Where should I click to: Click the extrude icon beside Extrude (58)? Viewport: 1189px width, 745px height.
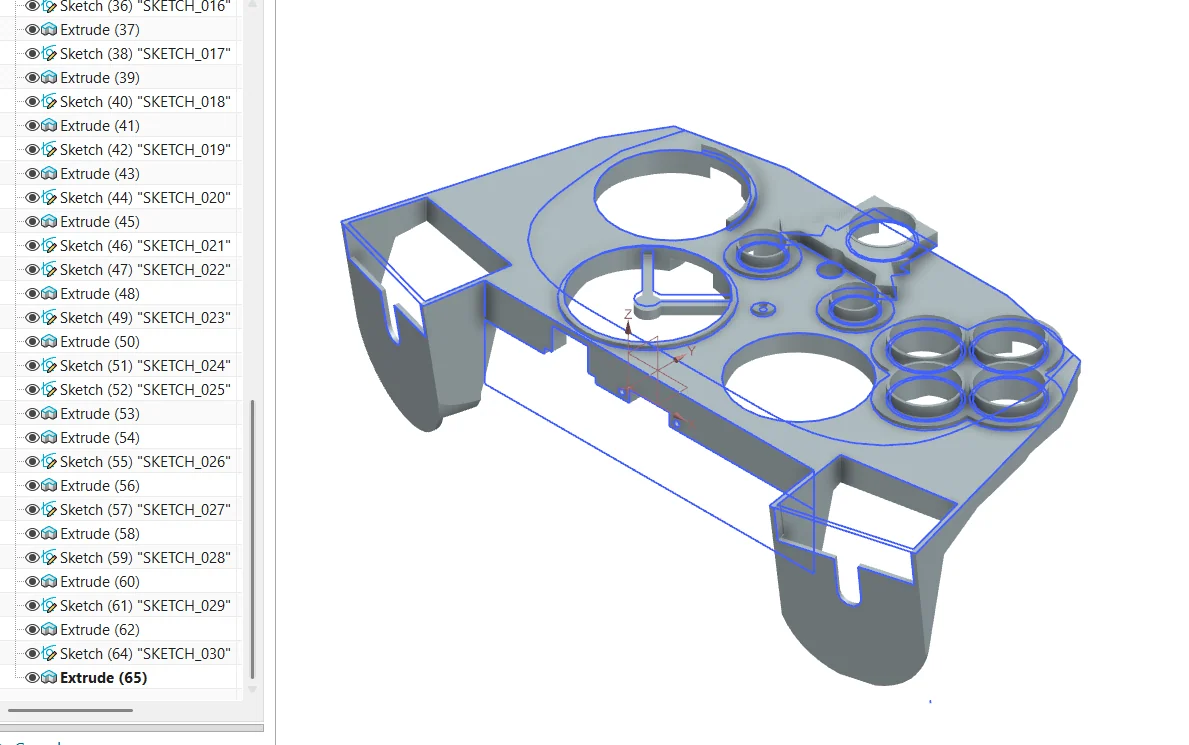click(49, 533)
